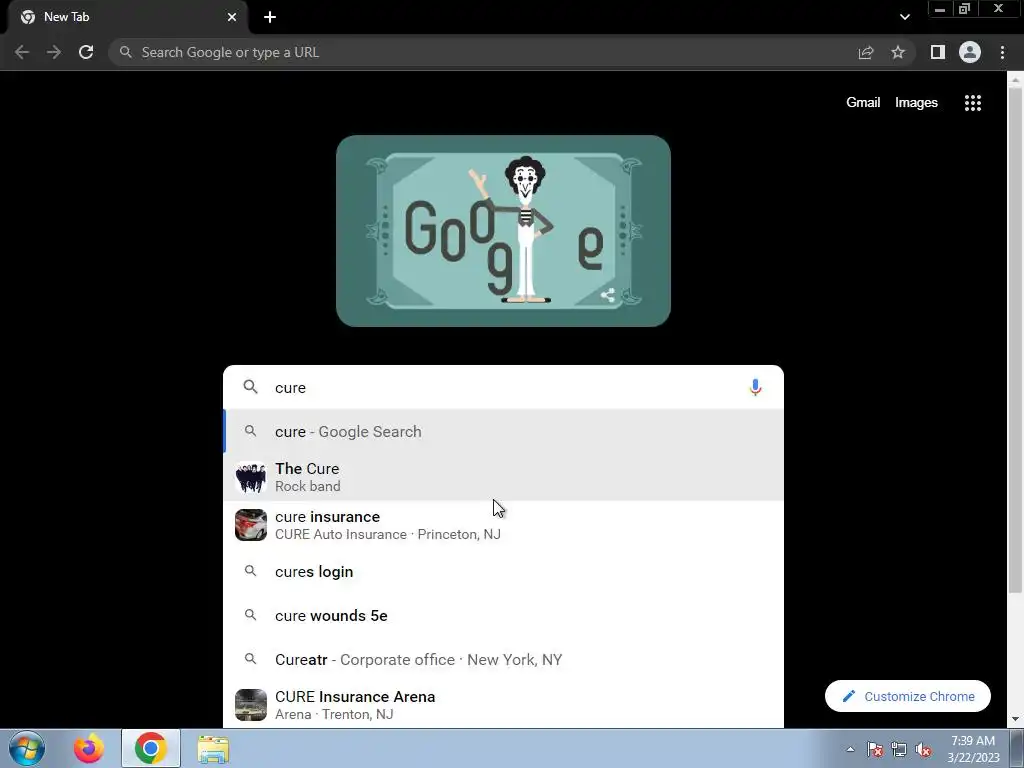Select the New Tab tab
1024x768 pixels.
(127, 17)
